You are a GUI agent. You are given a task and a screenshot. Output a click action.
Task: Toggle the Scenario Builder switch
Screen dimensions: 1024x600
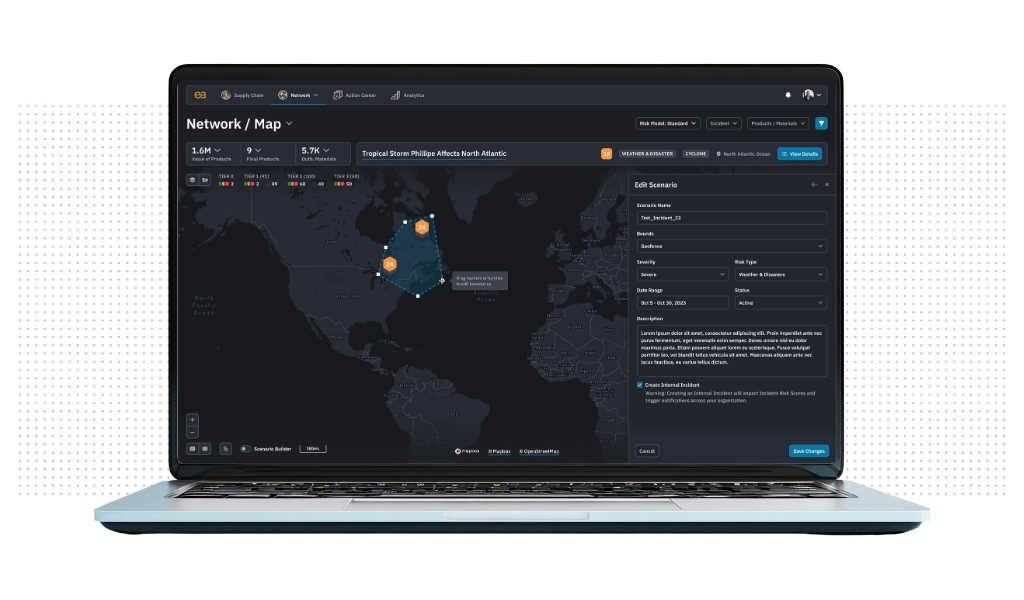click(246, 449)
